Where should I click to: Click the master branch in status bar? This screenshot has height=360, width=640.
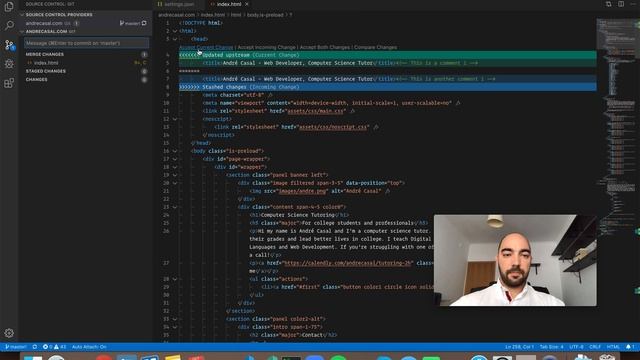(16, 347)
